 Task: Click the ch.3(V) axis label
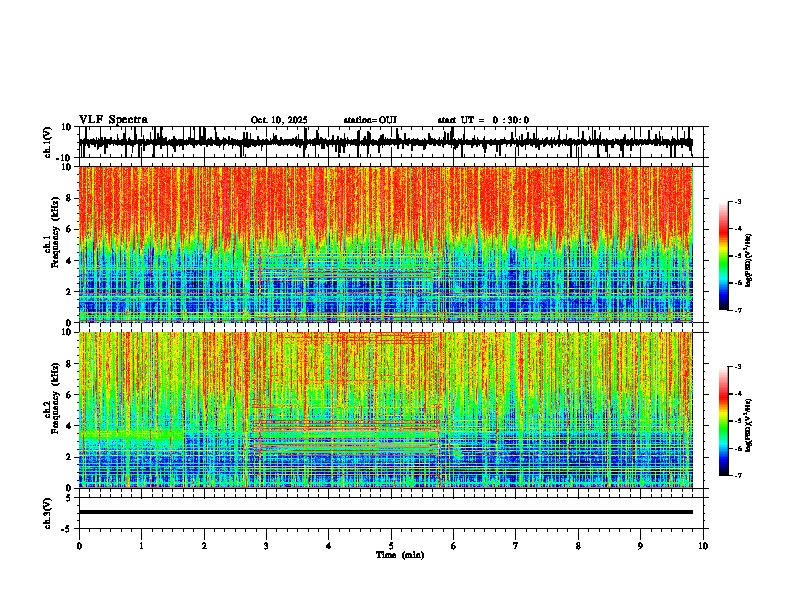coord(48,513)
